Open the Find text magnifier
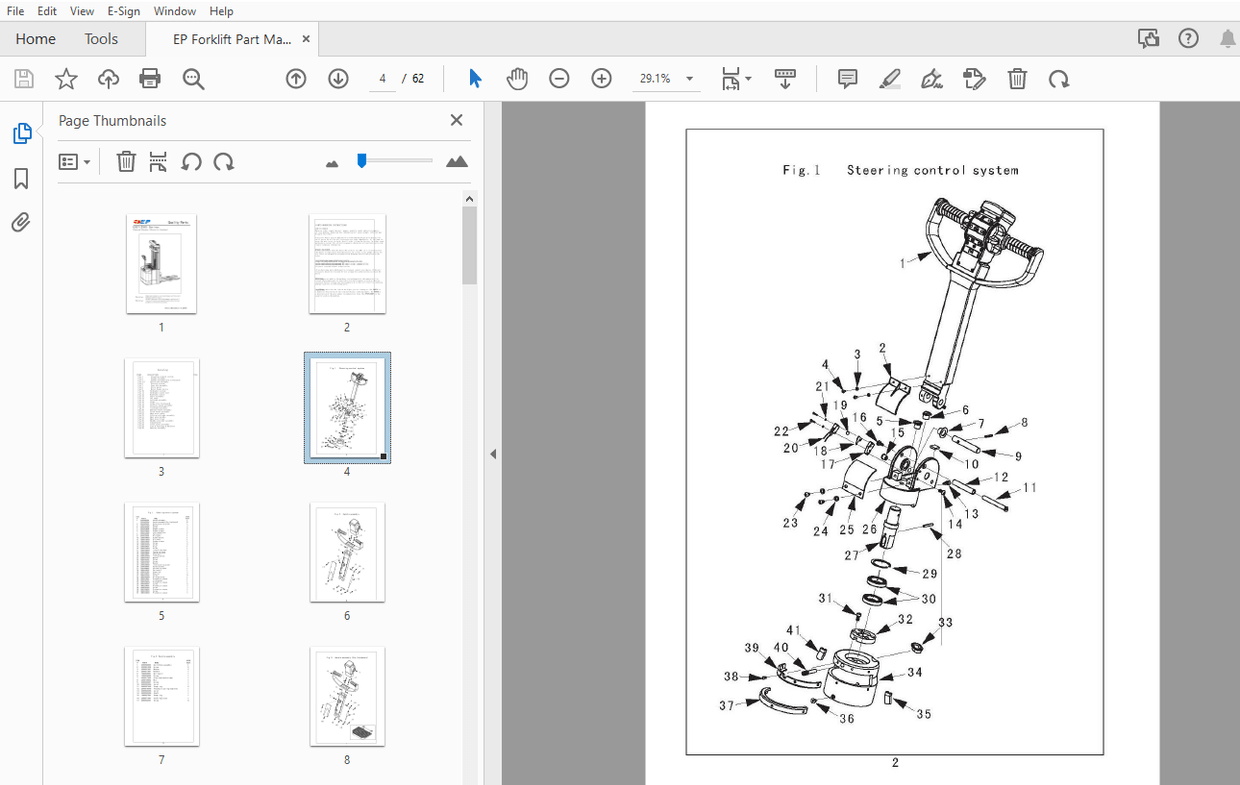 pyautogui.click(x=193, y=78)
